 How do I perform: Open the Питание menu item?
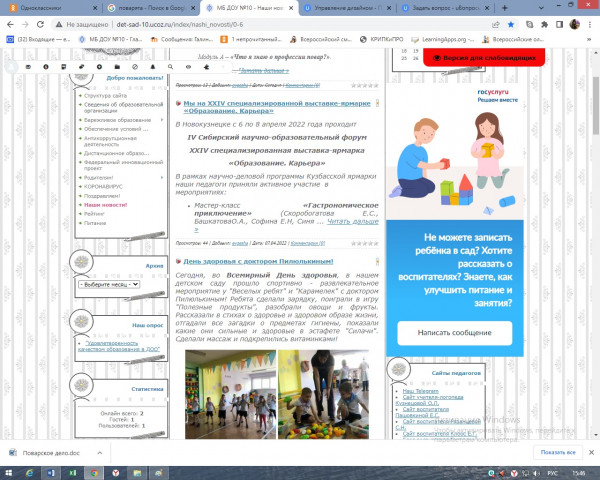[x=95, y=223]
